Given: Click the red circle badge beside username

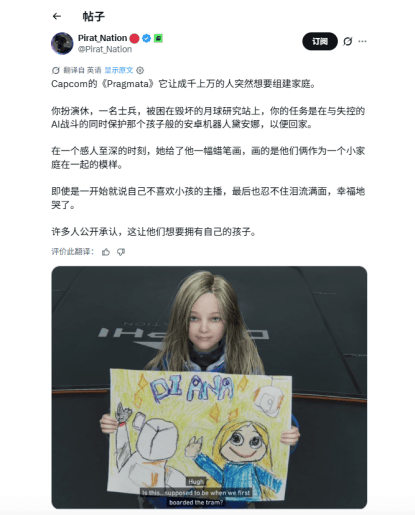Looking at the screenshot, I should pos(134,38).
